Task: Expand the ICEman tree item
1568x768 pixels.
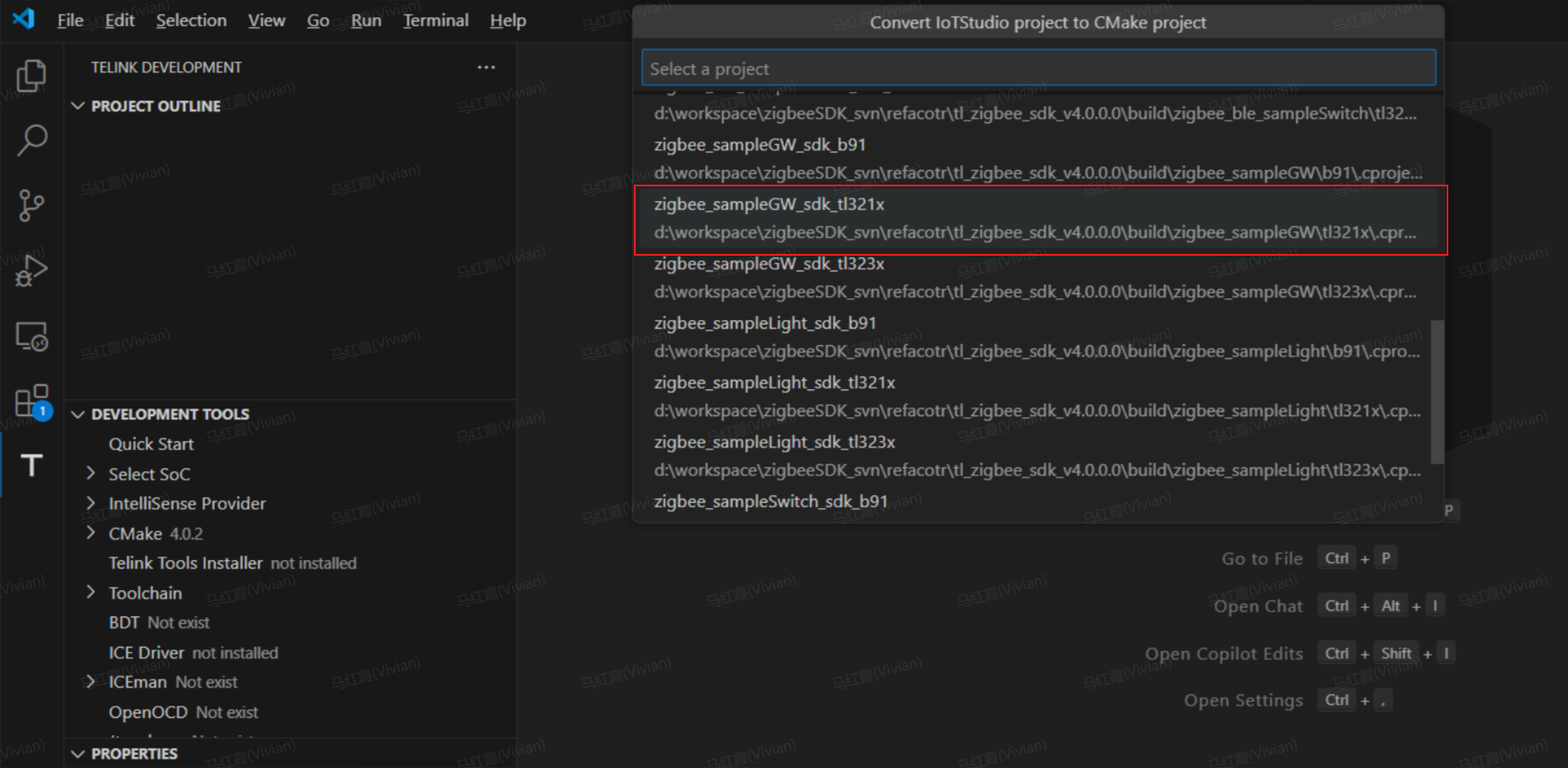Action: click(x=91, y=682)
